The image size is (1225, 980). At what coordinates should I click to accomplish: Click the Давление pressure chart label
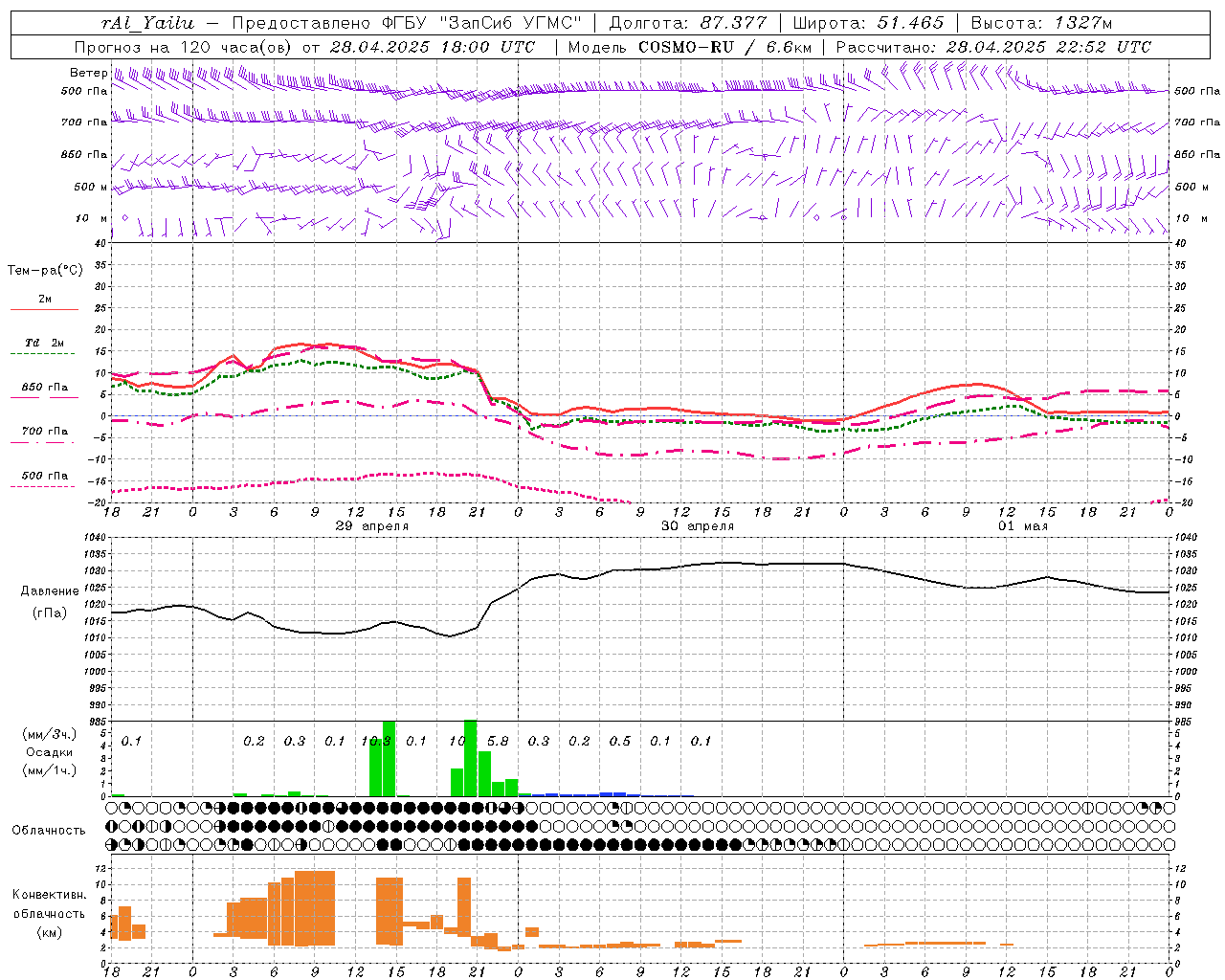click(50, 591)
